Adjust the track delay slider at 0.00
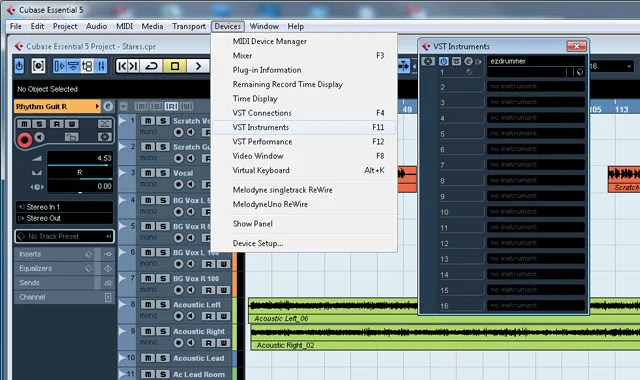The height and width of the screenshot is (380, 640). point(80,187)
